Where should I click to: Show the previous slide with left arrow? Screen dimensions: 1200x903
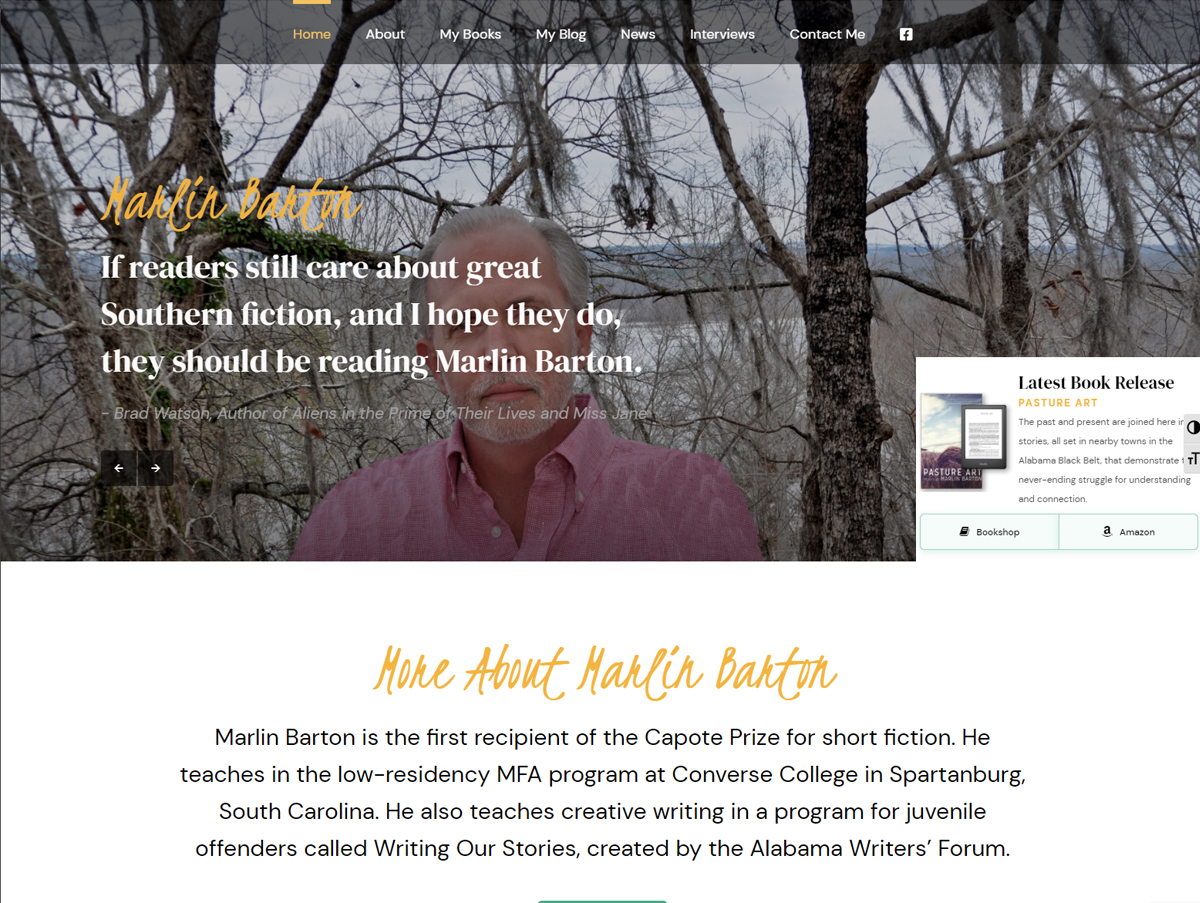point(119,468)
